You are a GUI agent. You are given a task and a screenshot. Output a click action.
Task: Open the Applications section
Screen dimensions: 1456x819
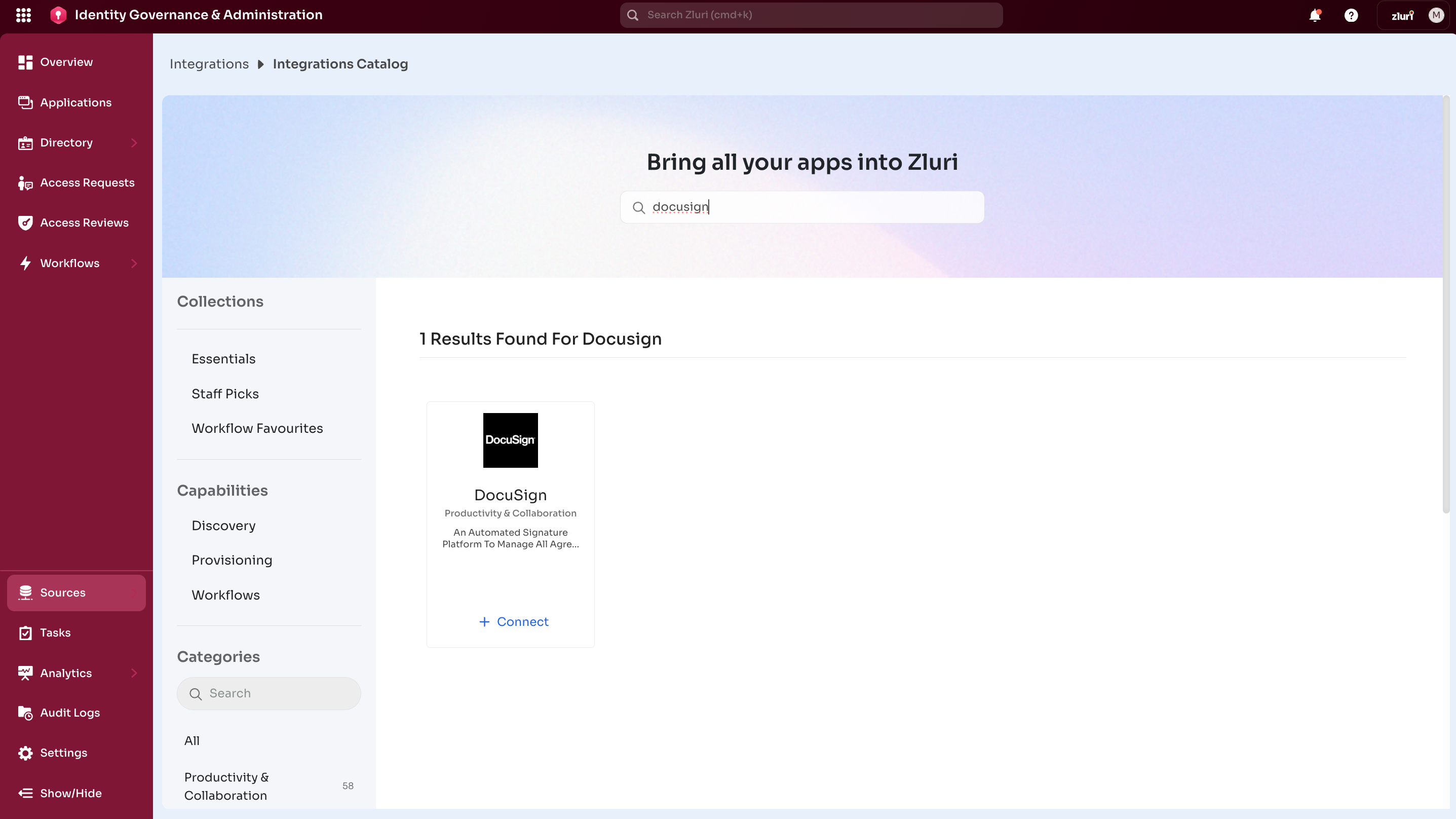tap(76, 102)
